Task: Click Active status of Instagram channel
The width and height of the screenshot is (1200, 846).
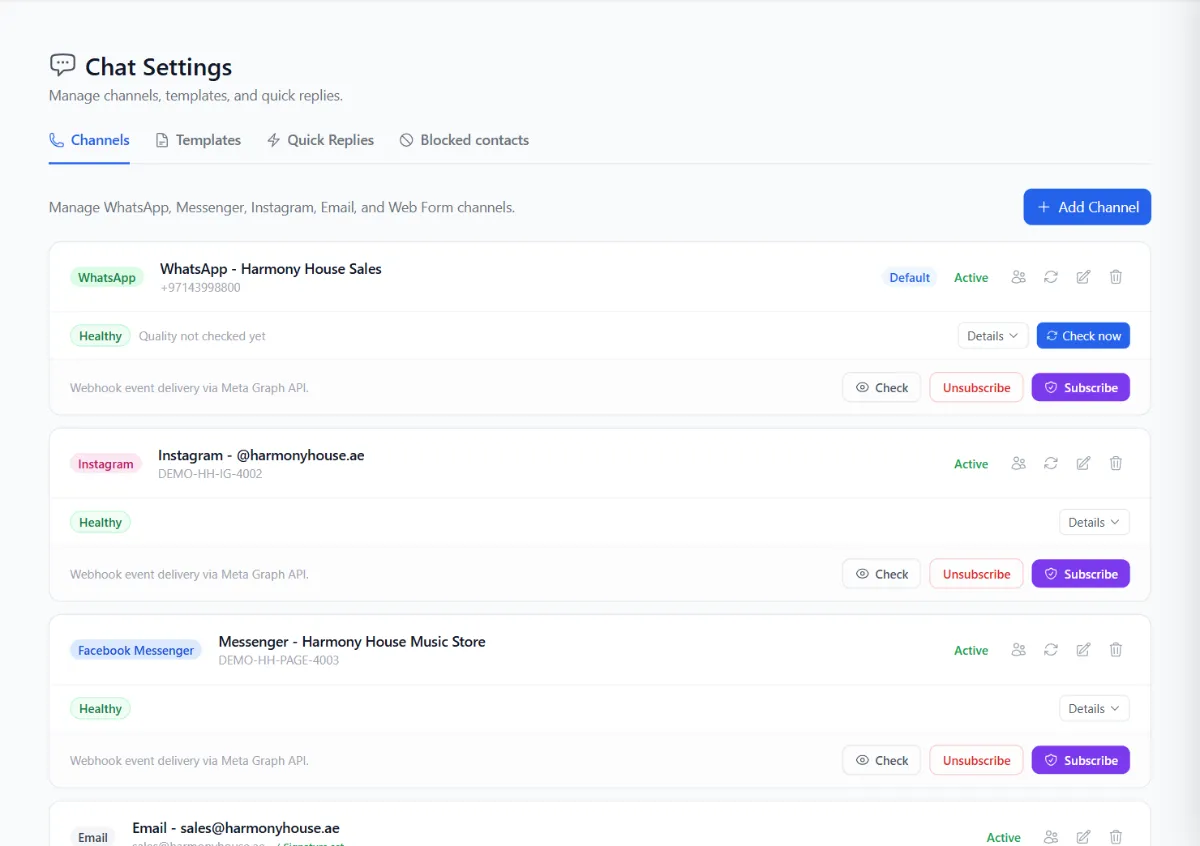Action: point(971,464)
